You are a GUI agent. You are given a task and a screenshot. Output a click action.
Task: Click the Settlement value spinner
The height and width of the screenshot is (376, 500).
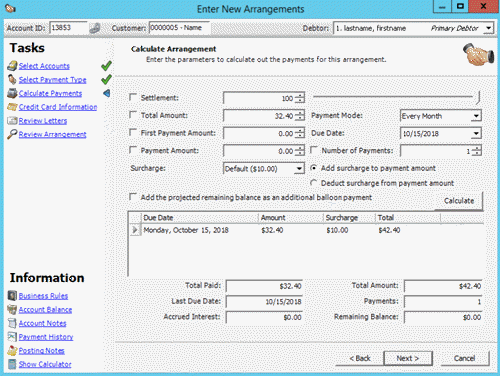[x=300, y=98]
